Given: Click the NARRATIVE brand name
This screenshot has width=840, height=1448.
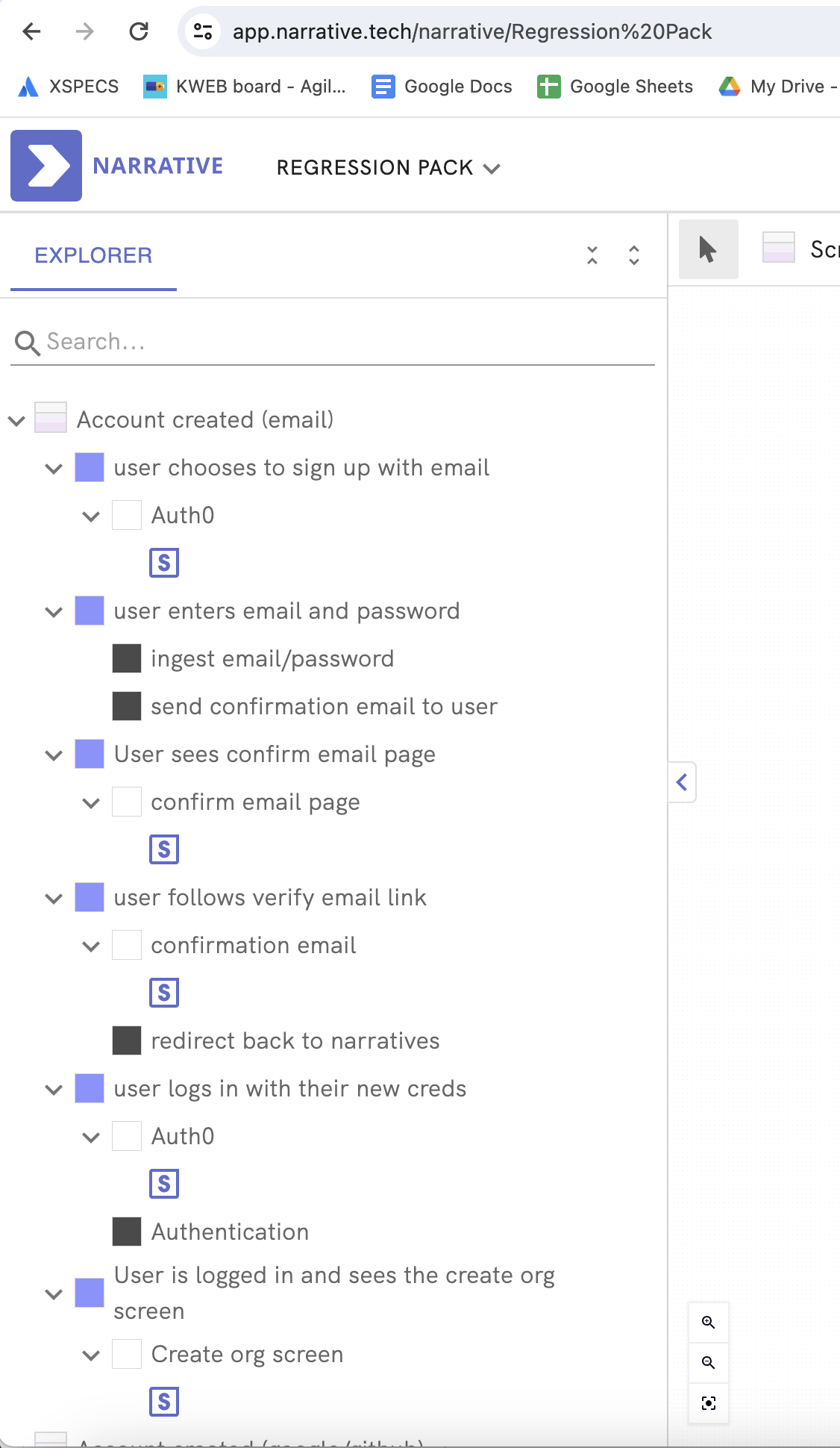Looking at the screenshot, I should click(x=158, y=166).
